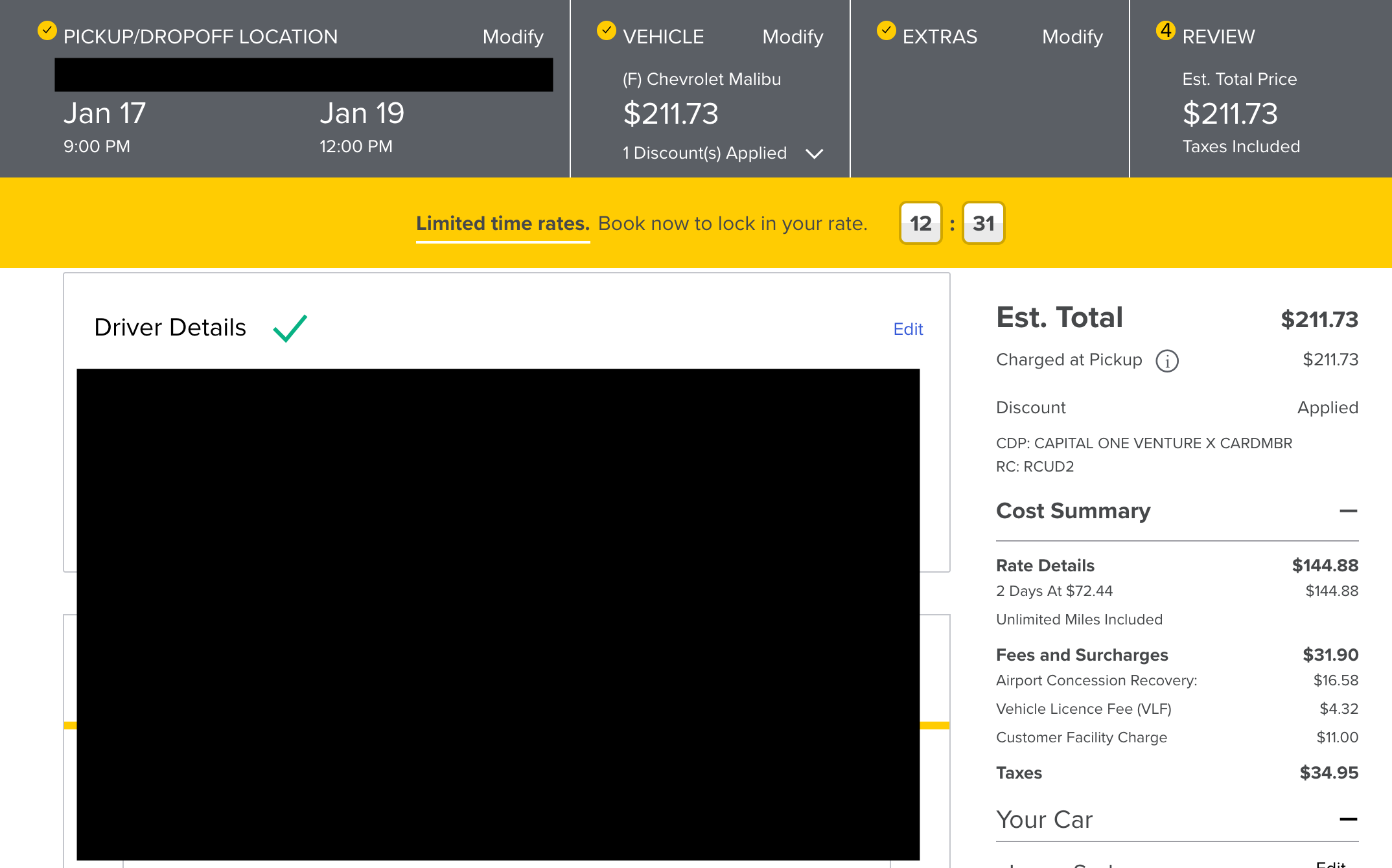Click the countdown timer minutes box
This screenshot has width=1392, height=868.
pos(920,223)
